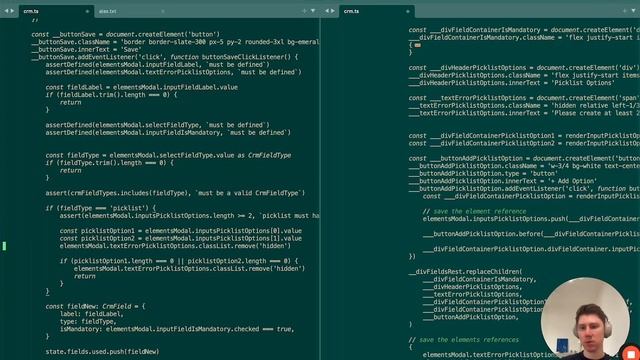Image resolution: width=640 pixels, height=360 pixels.
Task: Add new tab in left pane
Action: pyautogui.click(x=304, y=11)
